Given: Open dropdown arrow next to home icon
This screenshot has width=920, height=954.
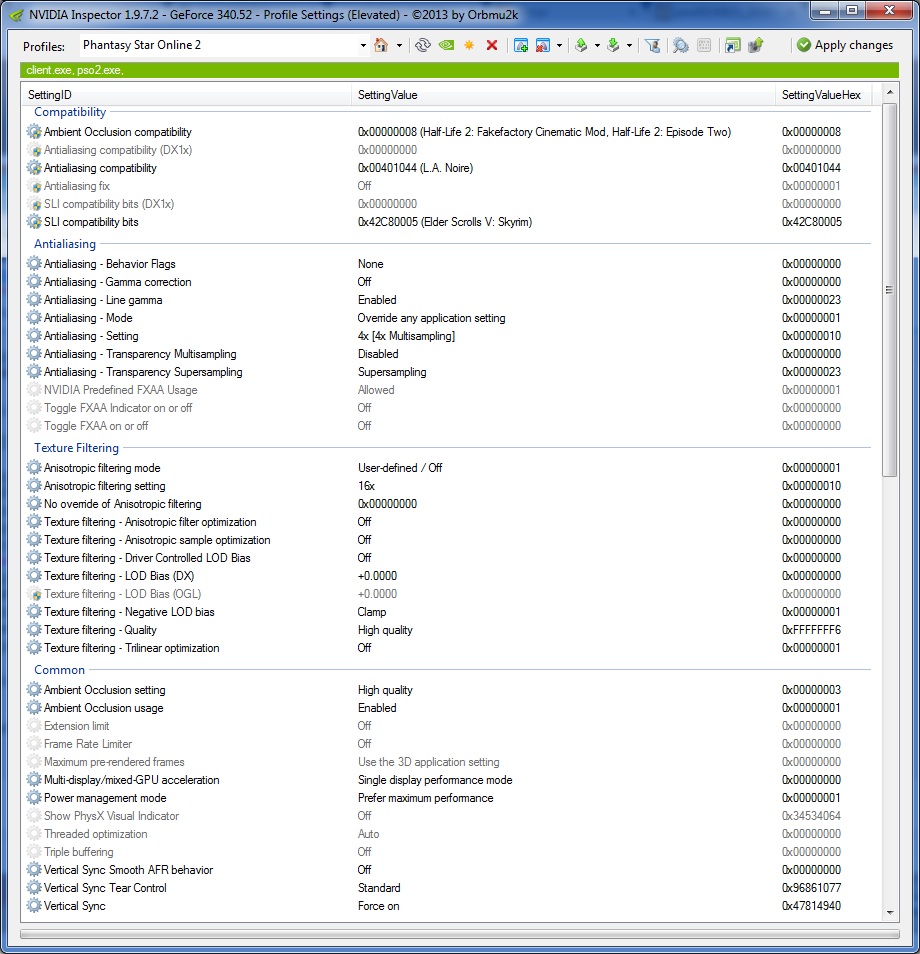Looking at the screenshot, I should 399,46.
